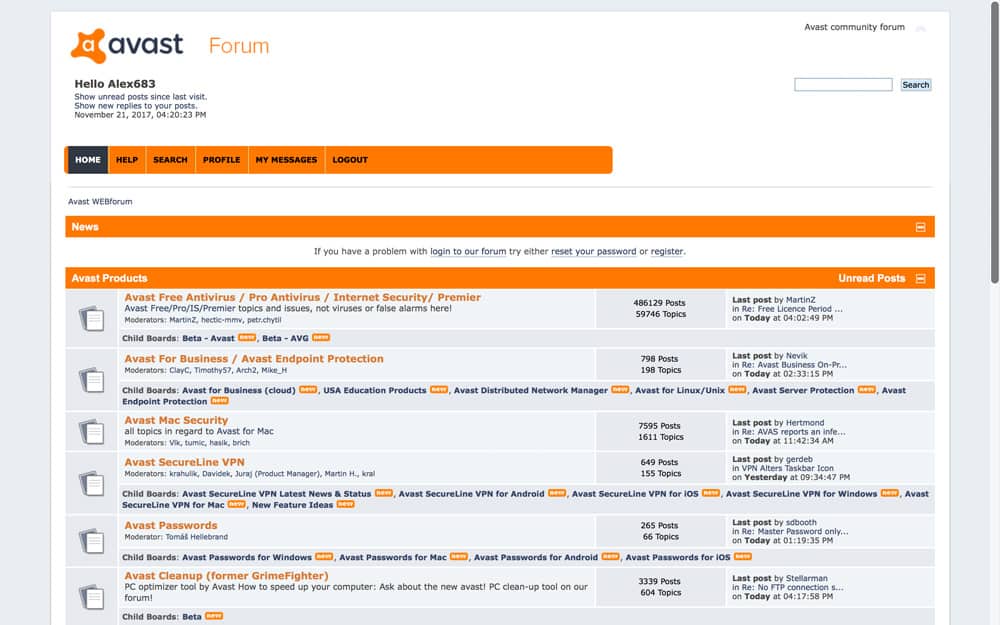1000x625 pixels.
Task: Collapse the Avast Products category
Action: pos(920,279)
